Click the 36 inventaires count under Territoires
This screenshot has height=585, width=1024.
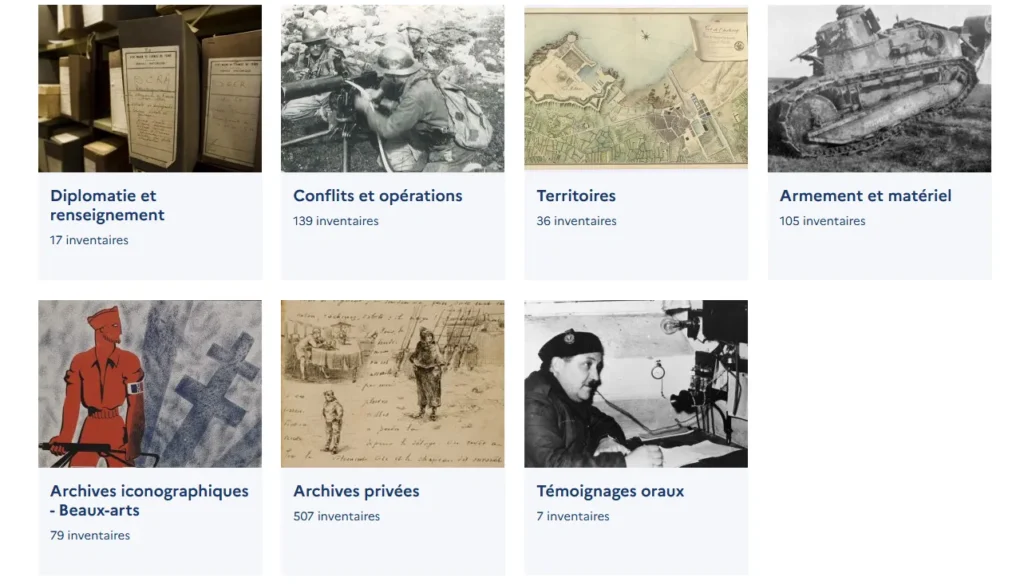[x=577, y=221]
